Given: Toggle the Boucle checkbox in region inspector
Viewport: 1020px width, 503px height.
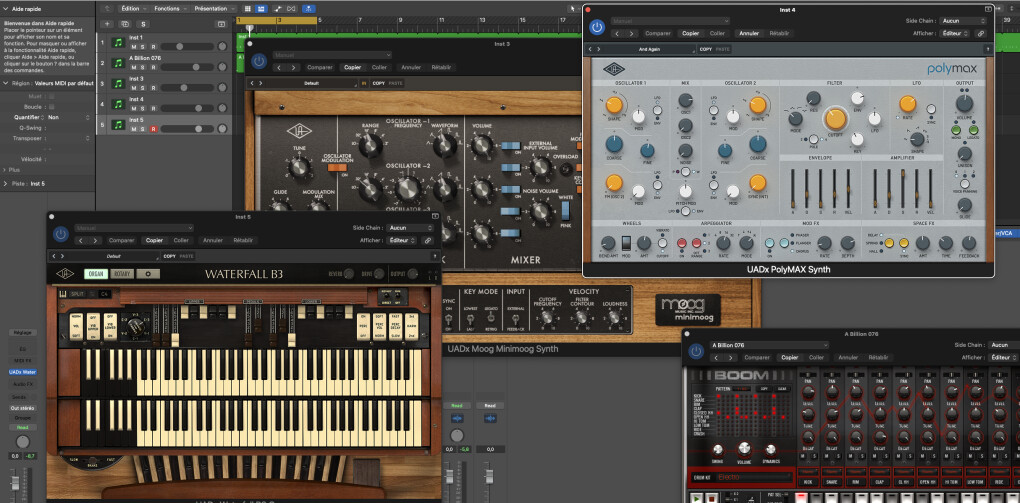Looking at the screenshot, I should coord(52,107).
